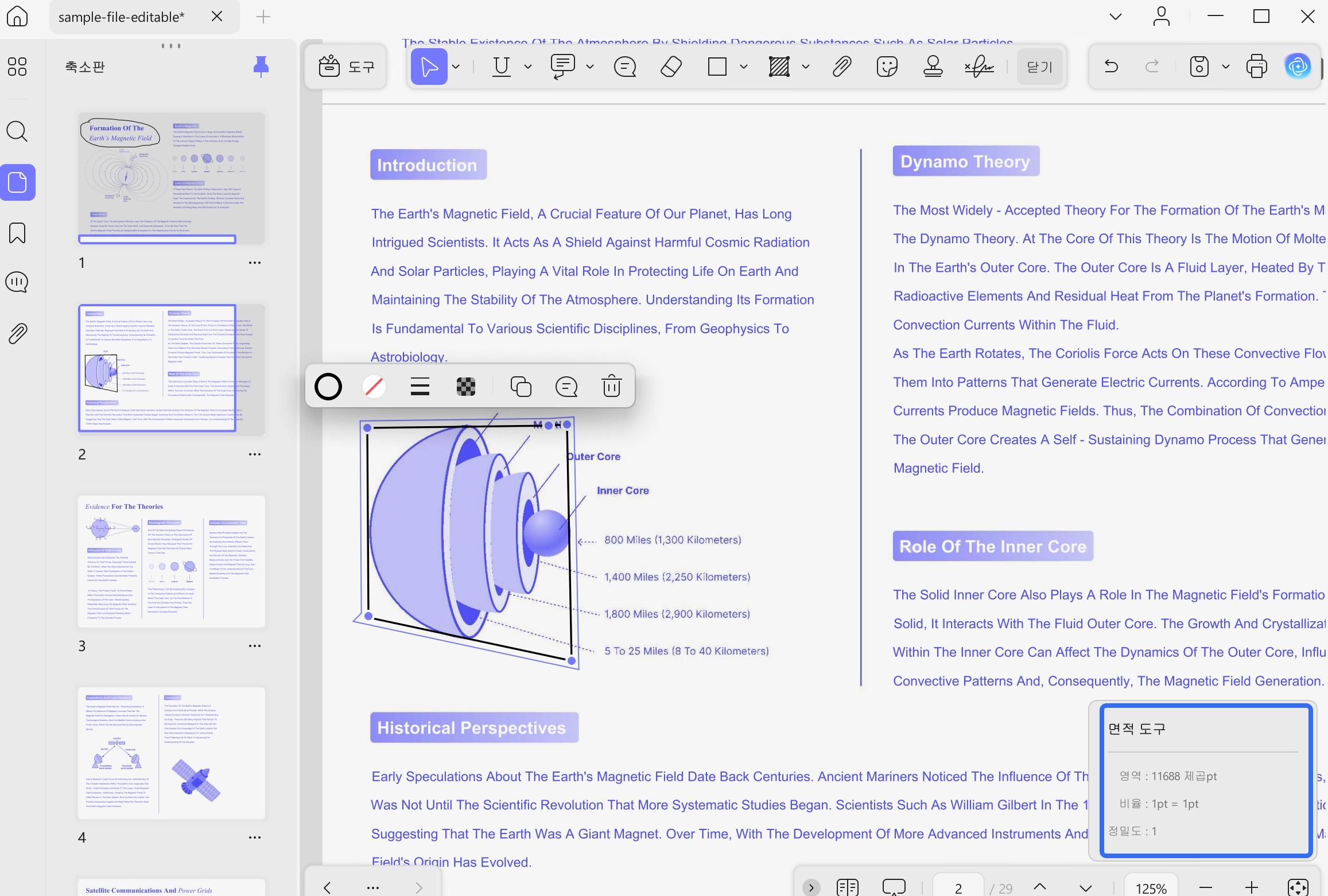This screenshot has width=1328, height=896.
Task: Go to the home screen icon
Action: [x=17, y=16]
